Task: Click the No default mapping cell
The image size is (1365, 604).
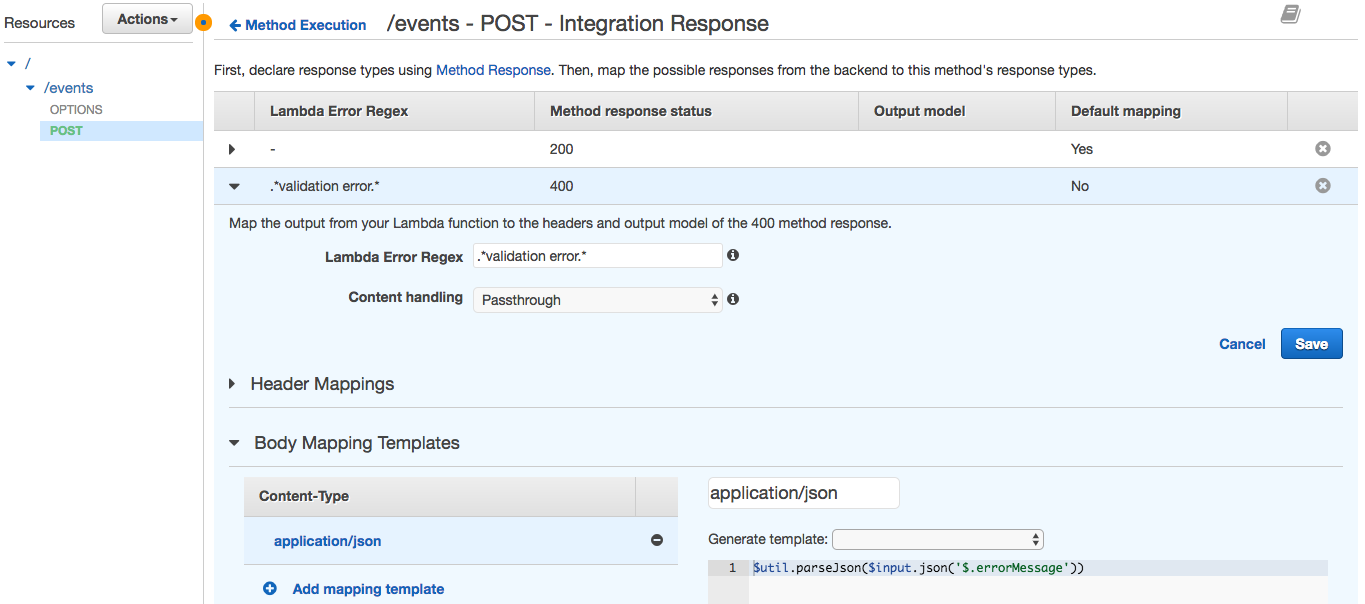Action: [1080, 186]
